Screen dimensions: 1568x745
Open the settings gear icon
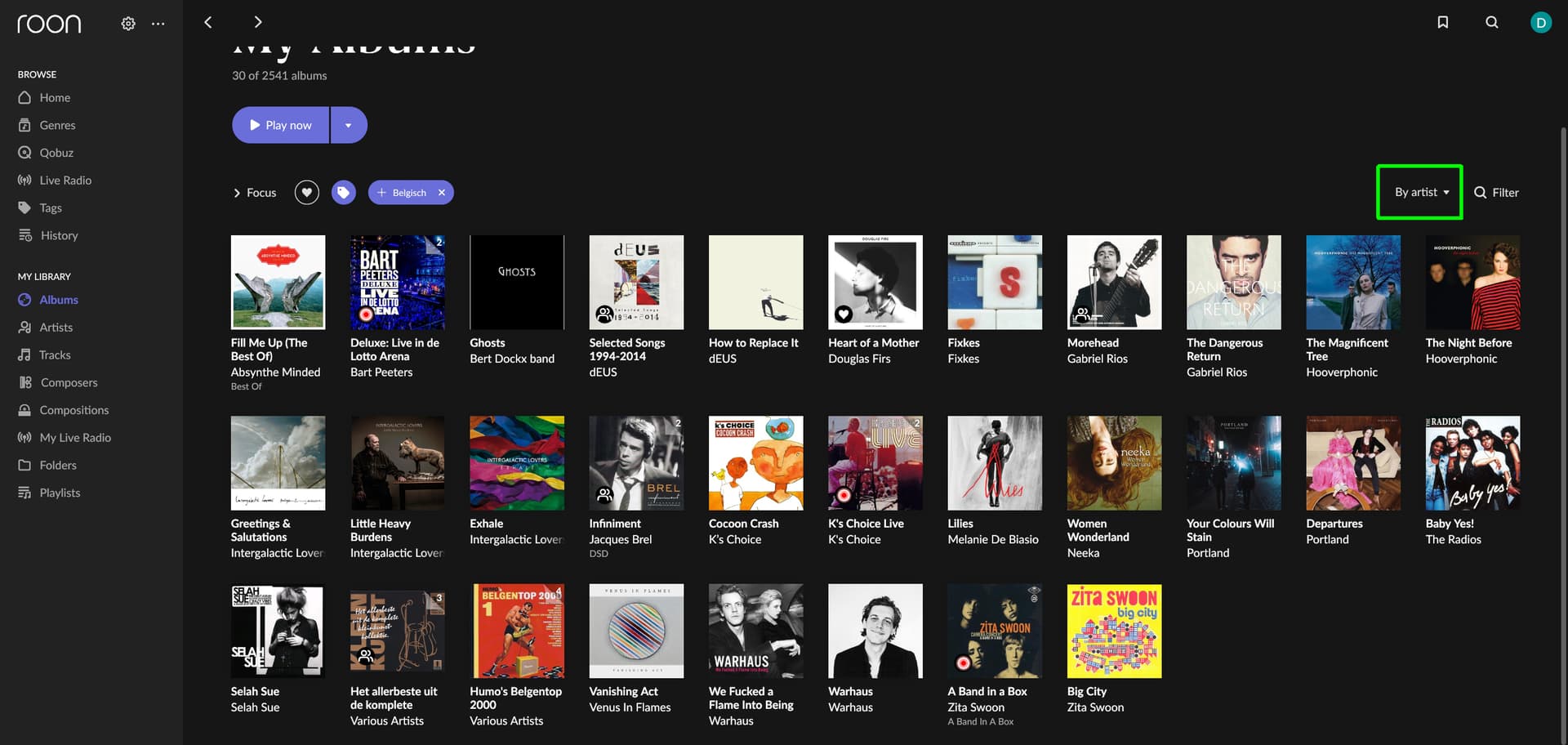coord(128,24)
